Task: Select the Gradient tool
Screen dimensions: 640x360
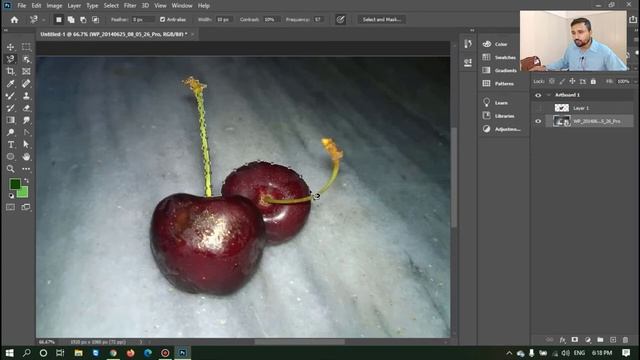Action: click(11, 120)
